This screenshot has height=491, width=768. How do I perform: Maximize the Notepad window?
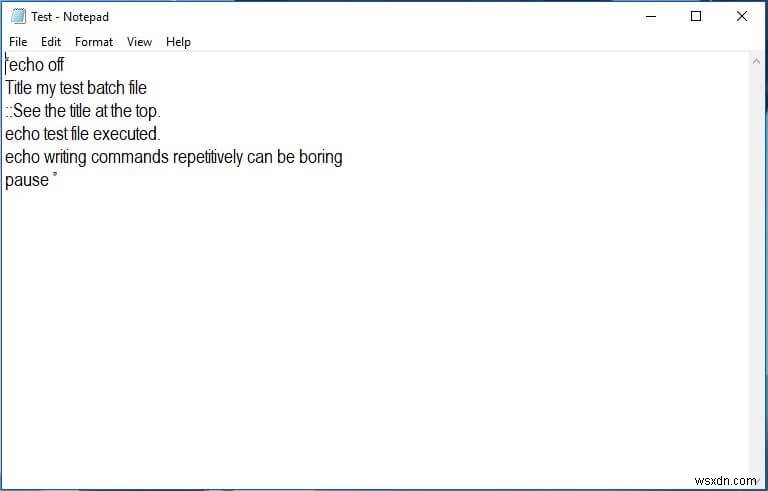click(x=696, y=16)
